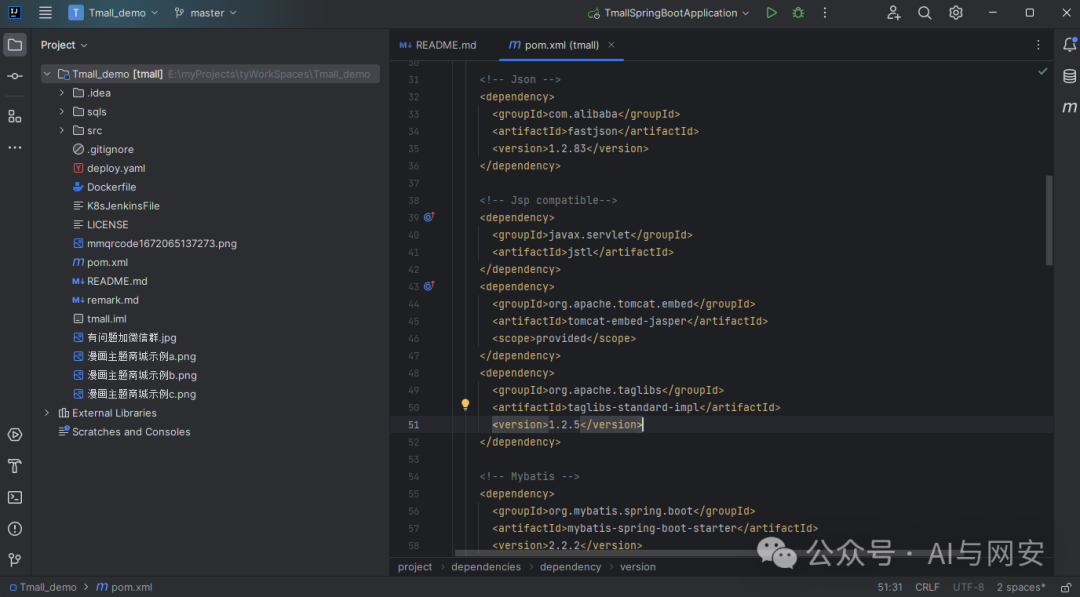Image resolution: width=1080 pixels, height=597 pixels.
Task: Open the Database tool window
Action: click(1069, 76)
